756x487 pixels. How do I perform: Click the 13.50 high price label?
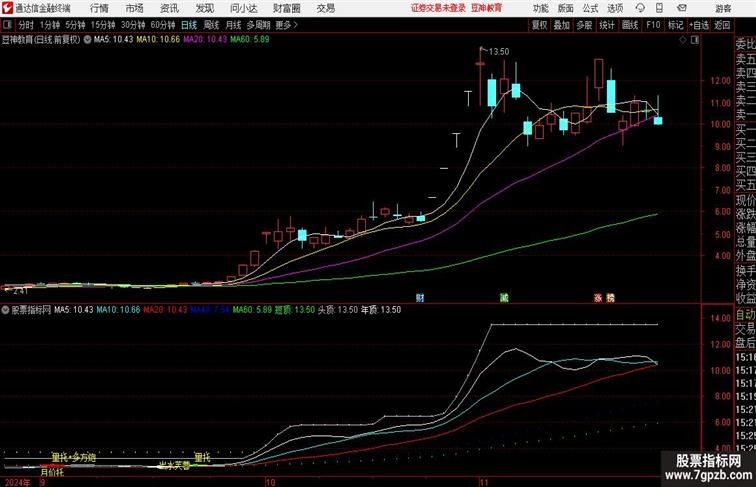tap(499, 52)
